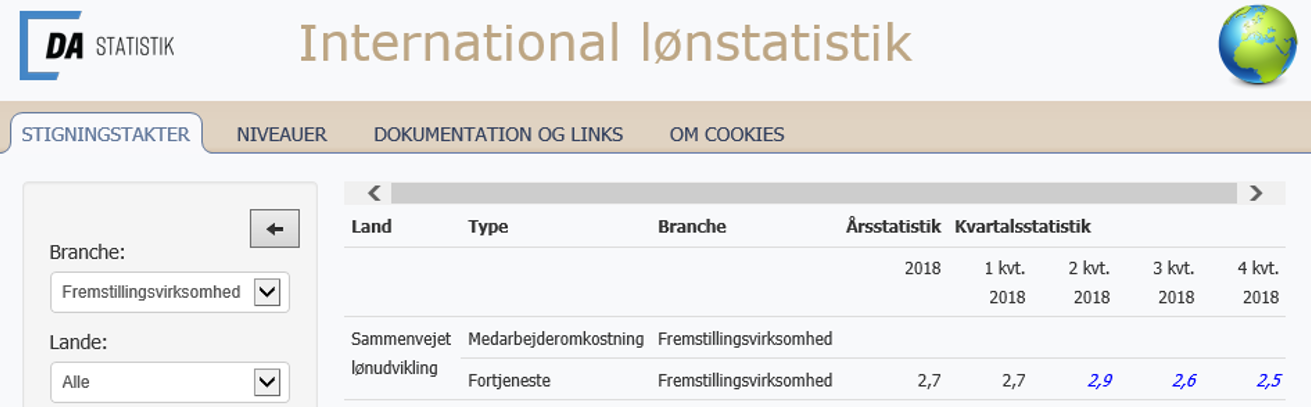Click the back arrow button

274,229
